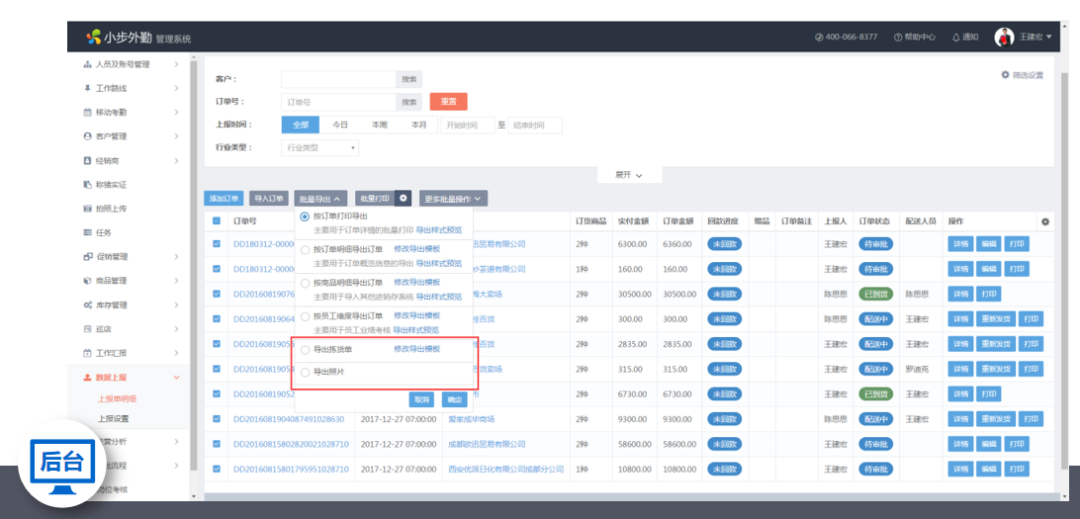
Task: Open the 行业类型 dropdown
Action: pos(320,148)
